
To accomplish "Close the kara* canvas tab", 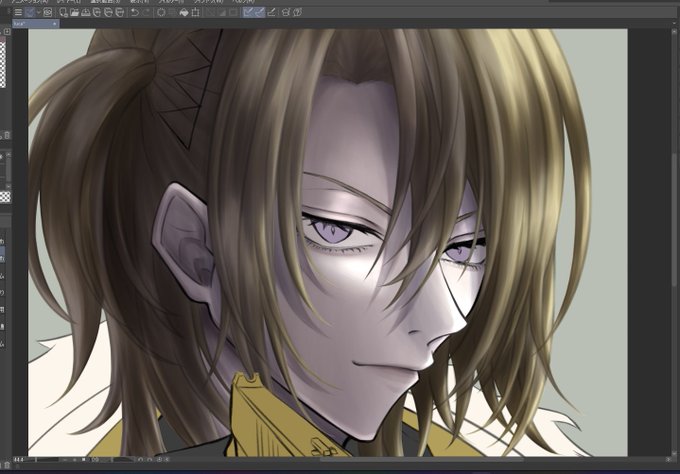I will 55,24.
